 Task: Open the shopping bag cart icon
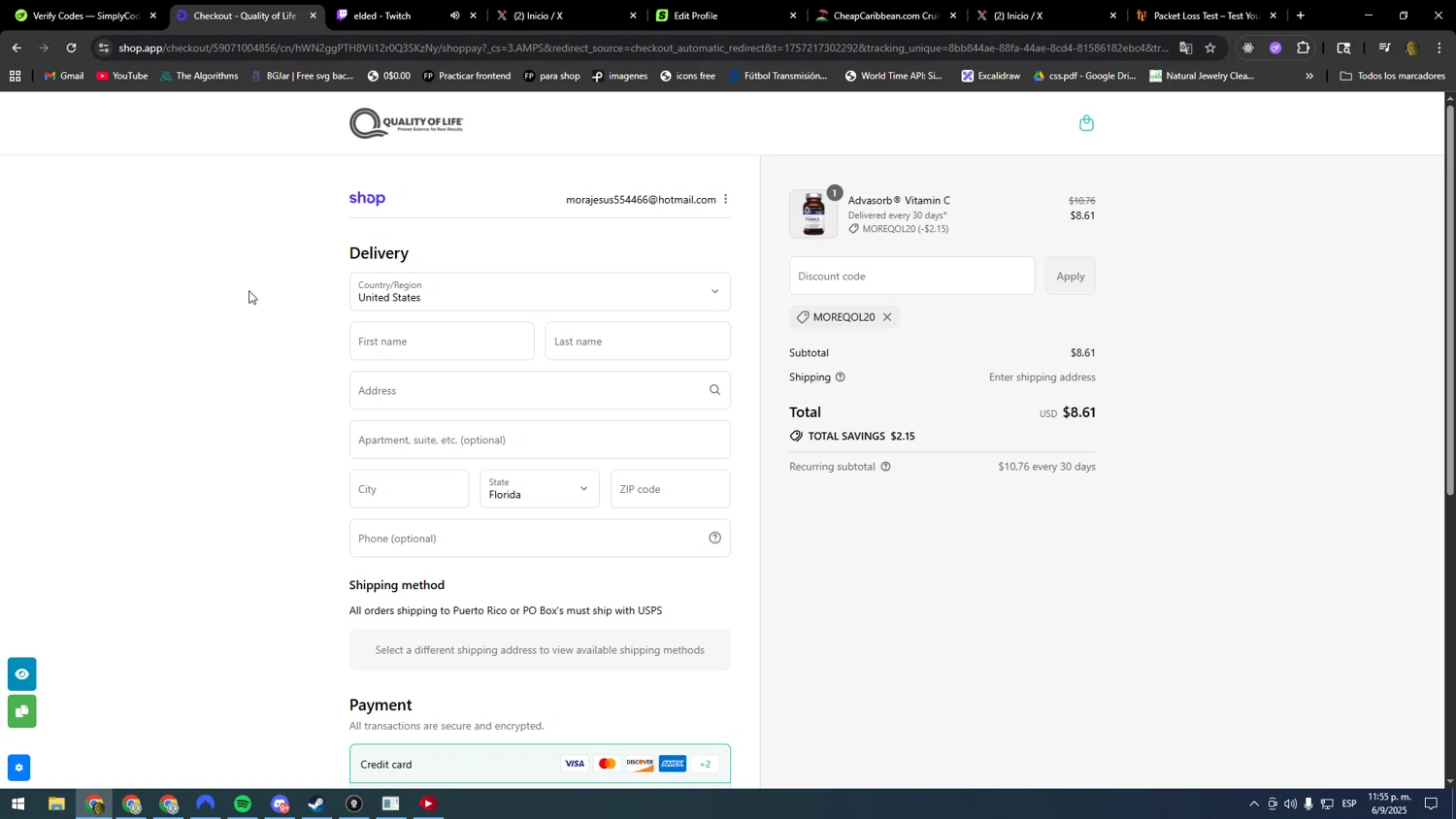click(1086, 123)
